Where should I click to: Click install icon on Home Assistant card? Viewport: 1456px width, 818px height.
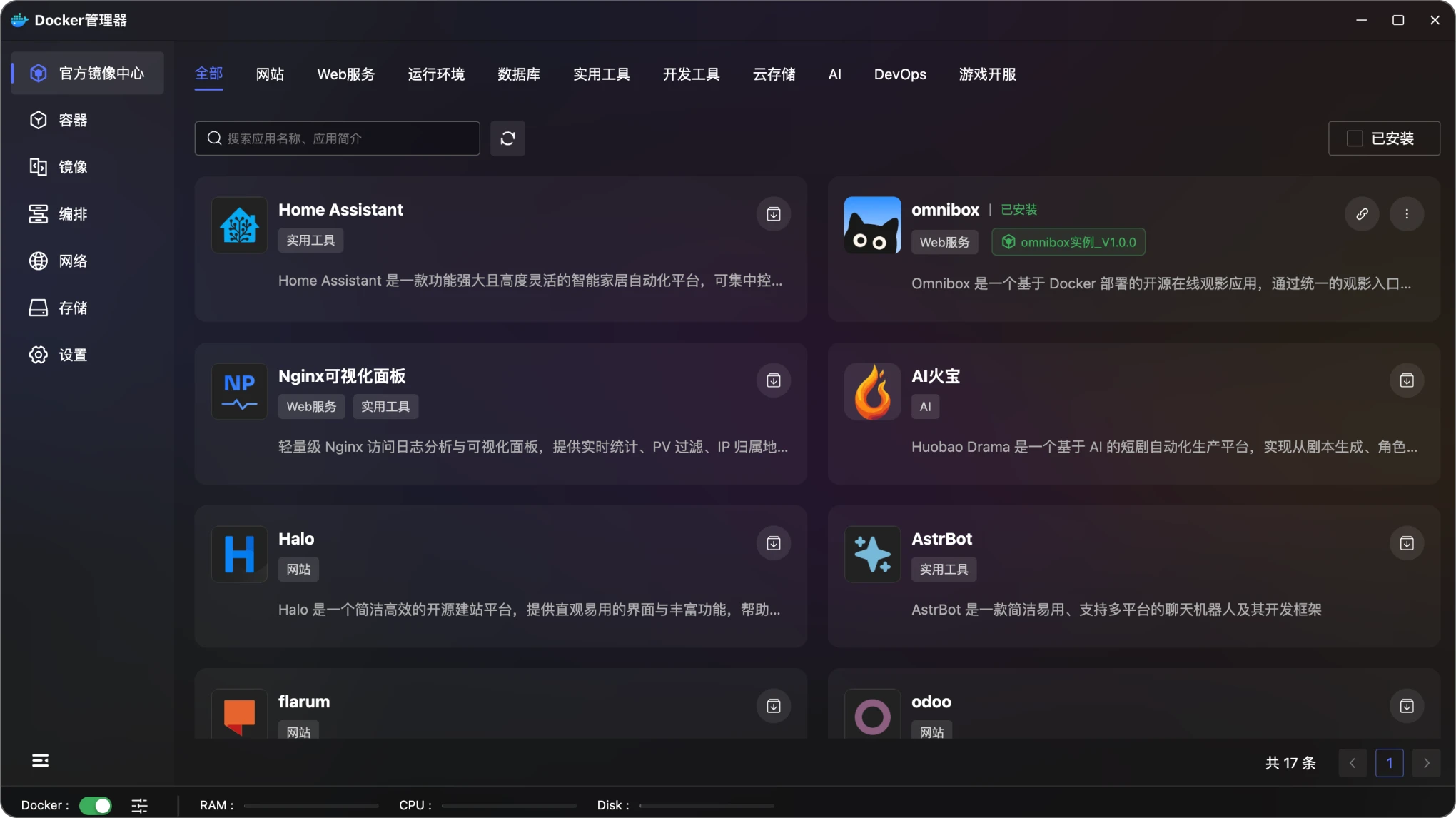773,214
